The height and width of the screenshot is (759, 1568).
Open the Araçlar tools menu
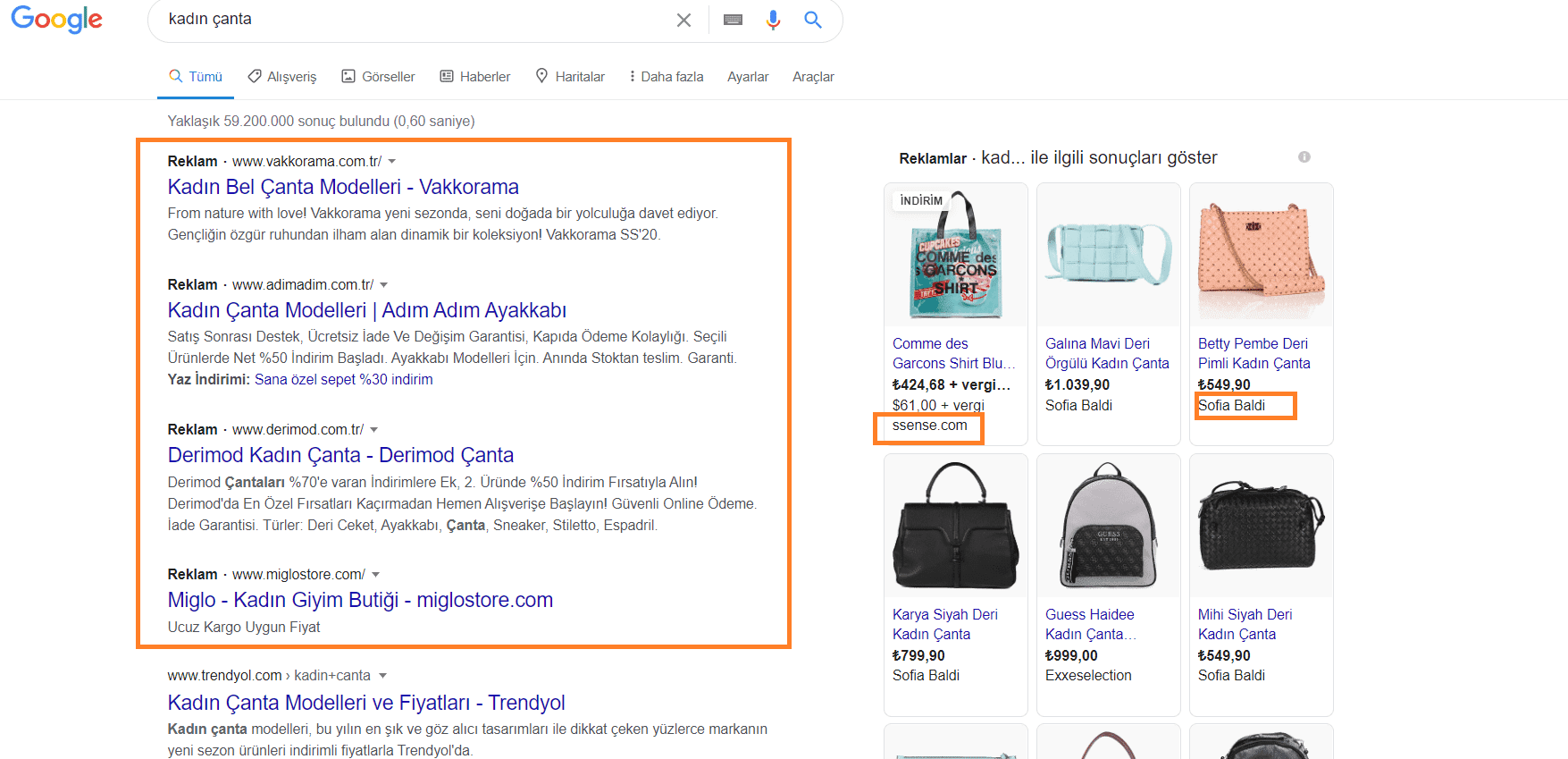813,77
